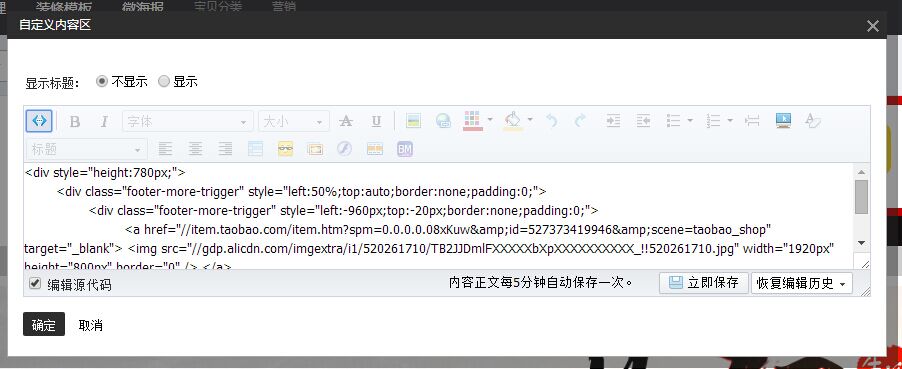Expand the text color dropdown arrow
The width and height of the screenshot is (902, 369).
pyautogui.click(x=490, y=120)
